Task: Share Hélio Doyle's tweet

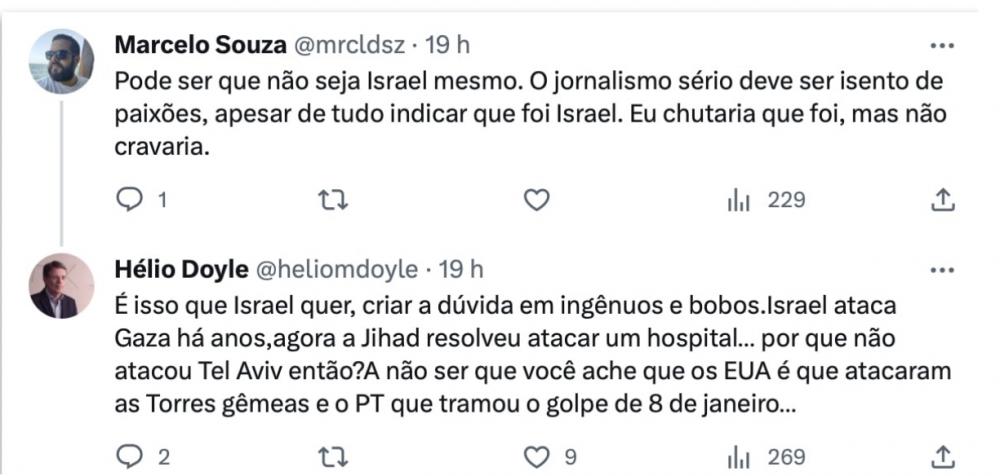Action: pos(942,456)
